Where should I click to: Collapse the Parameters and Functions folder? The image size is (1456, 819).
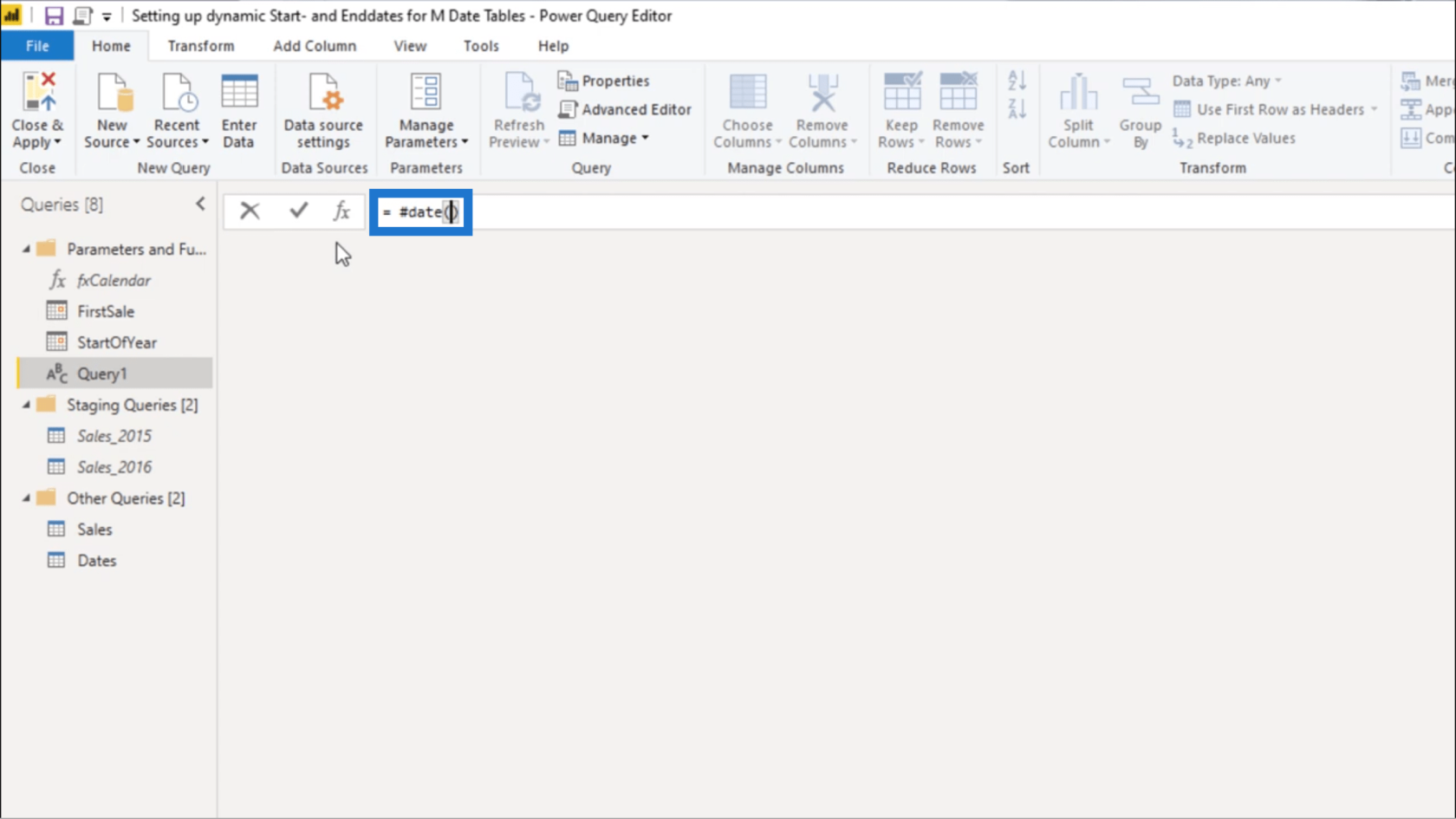pos(26,250)
